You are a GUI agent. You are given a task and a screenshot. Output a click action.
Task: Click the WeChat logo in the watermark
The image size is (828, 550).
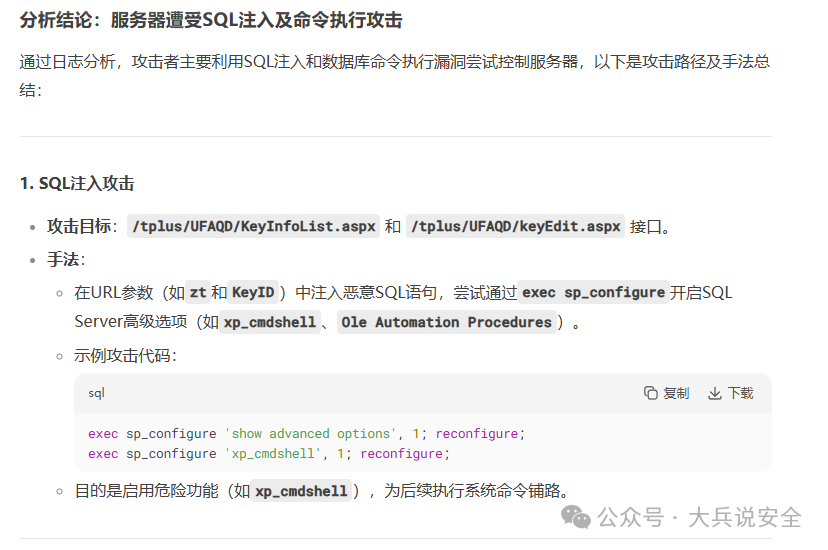click(x=576, y=516)
